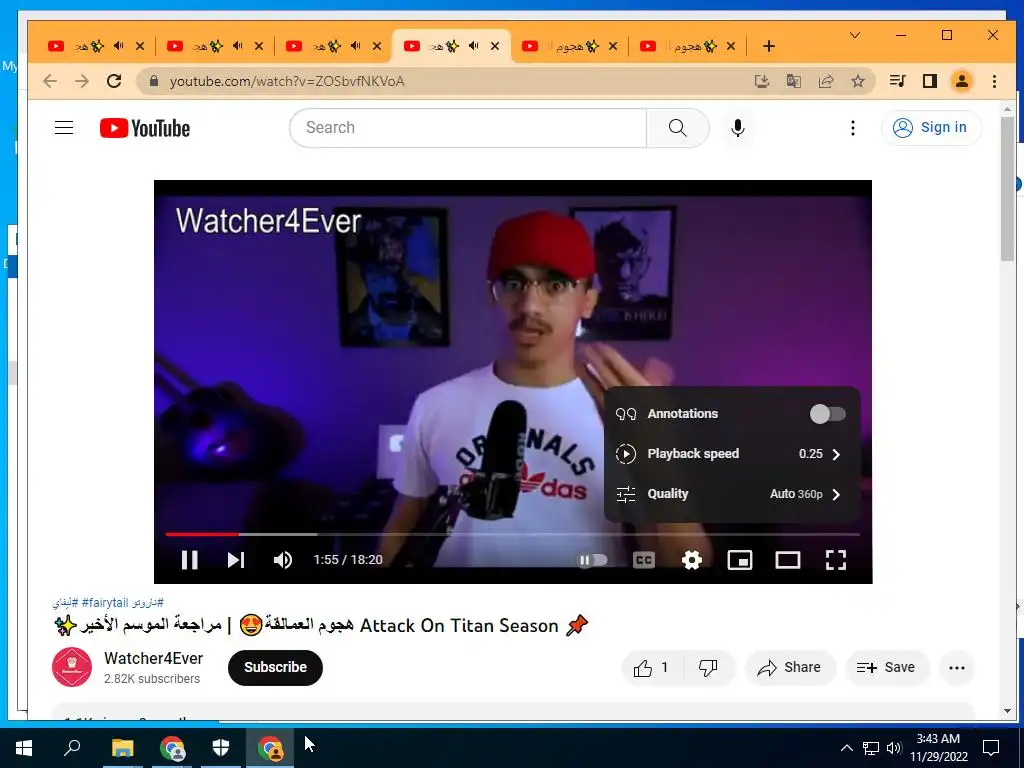Screen dimensions: 1024x768
Task: Skip to the next video
Action: 236,560
